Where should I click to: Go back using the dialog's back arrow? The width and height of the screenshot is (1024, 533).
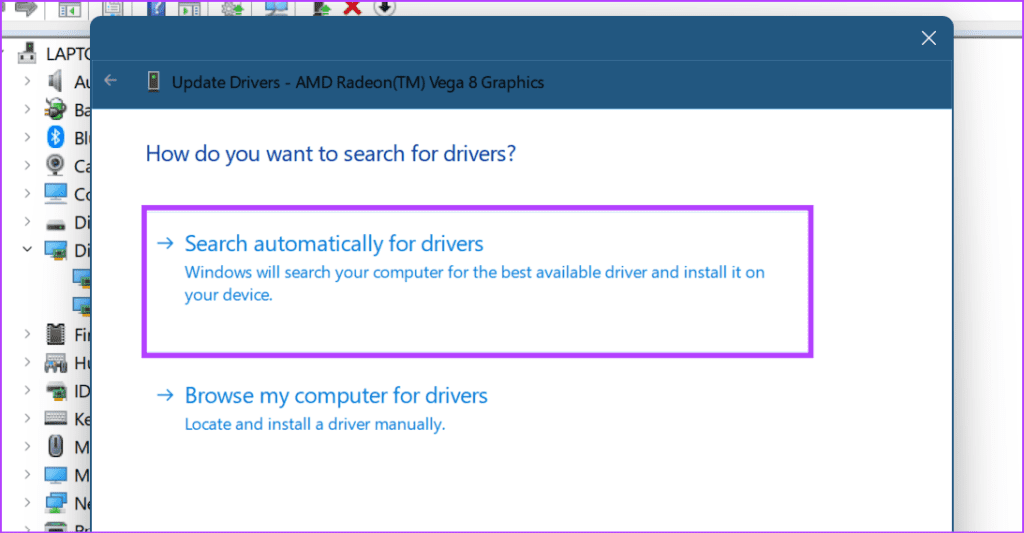(x=110, y=80)
